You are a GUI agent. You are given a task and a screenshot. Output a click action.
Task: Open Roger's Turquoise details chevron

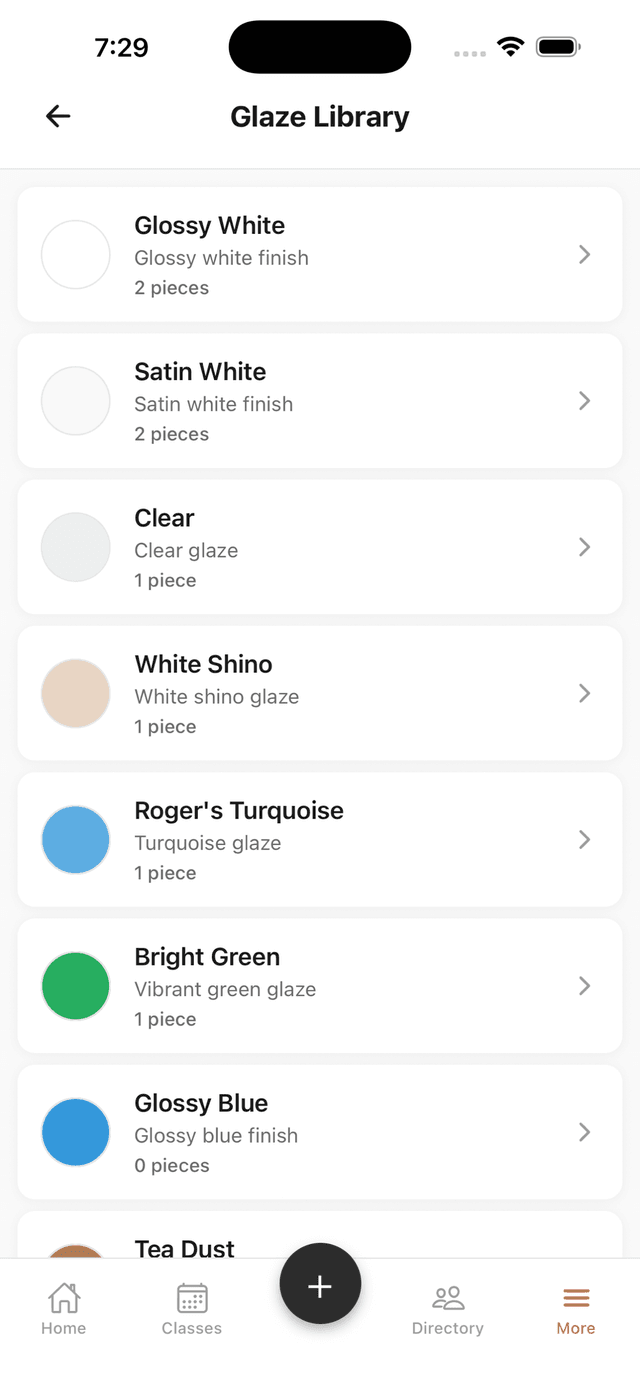pos(585,840)
